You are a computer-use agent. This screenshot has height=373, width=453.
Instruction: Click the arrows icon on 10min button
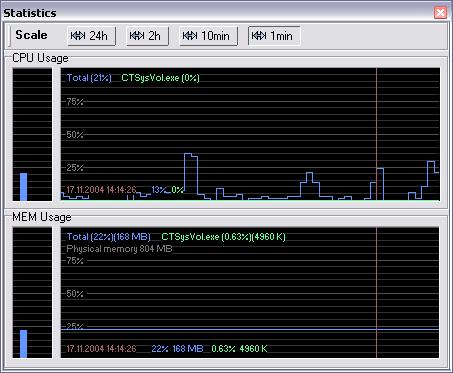[x=190, y=36]
